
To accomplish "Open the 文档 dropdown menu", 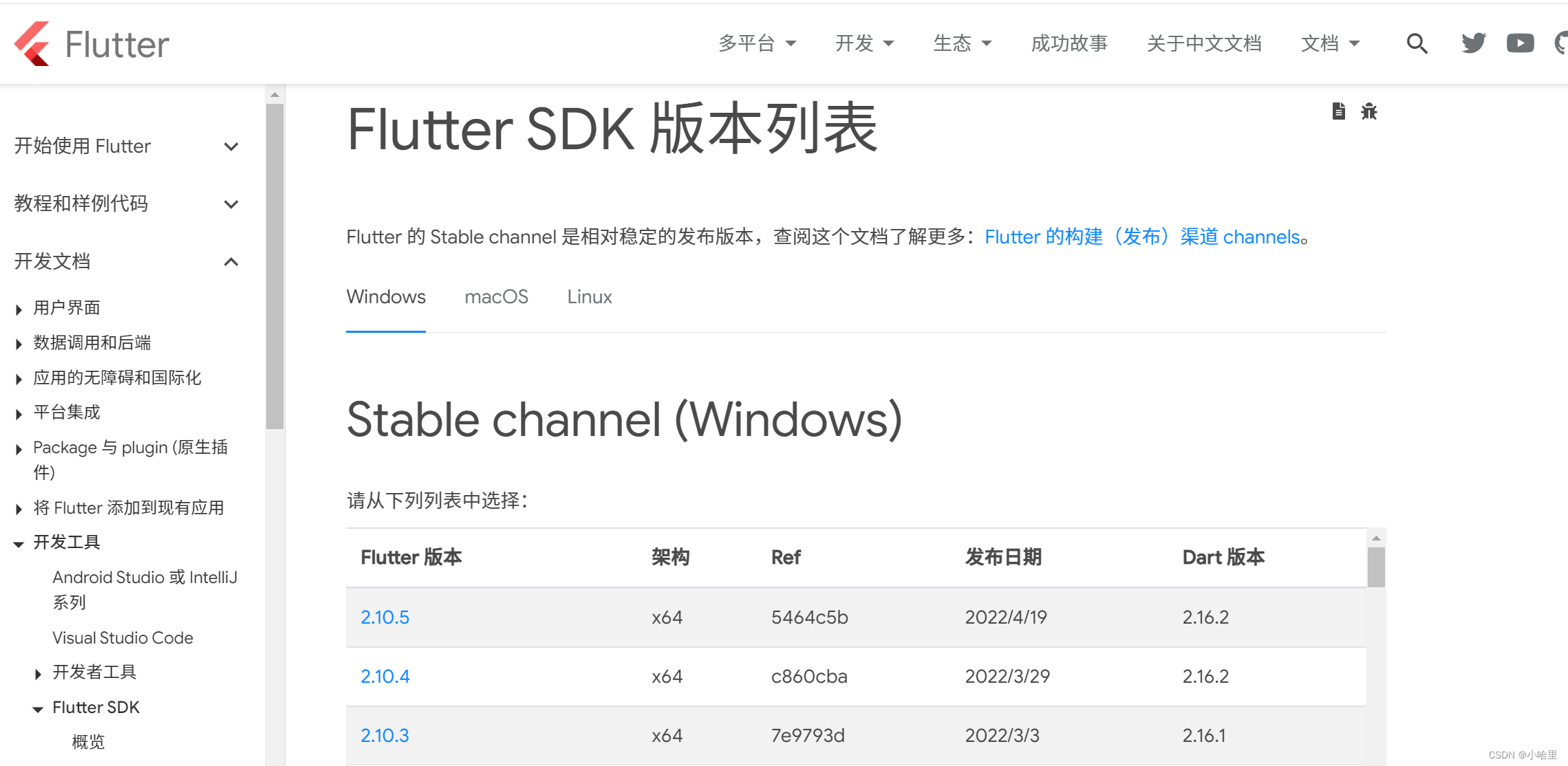I will (1330, 43).
